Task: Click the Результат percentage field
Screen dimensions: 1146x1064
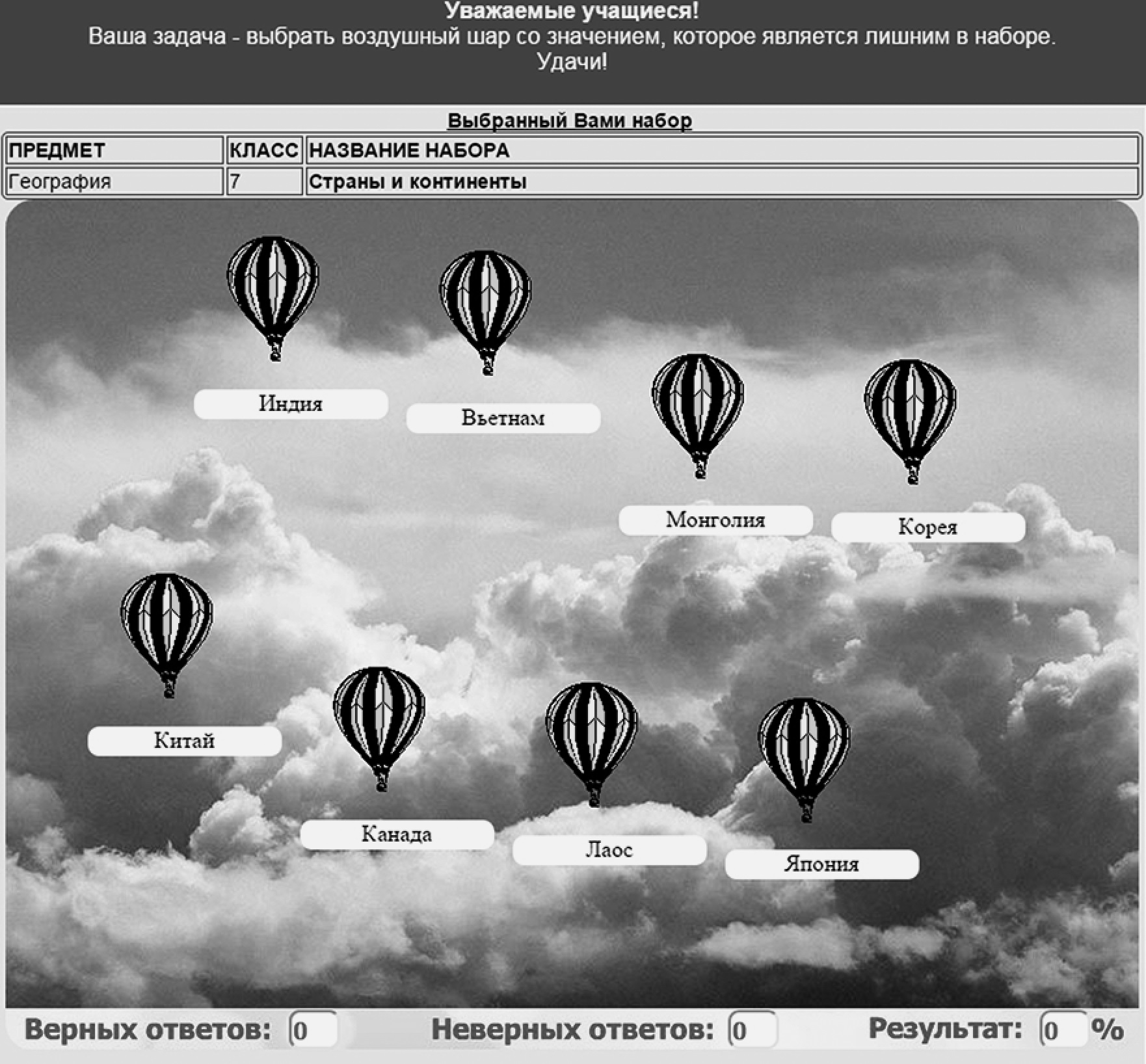Action: point(1064,1030)
